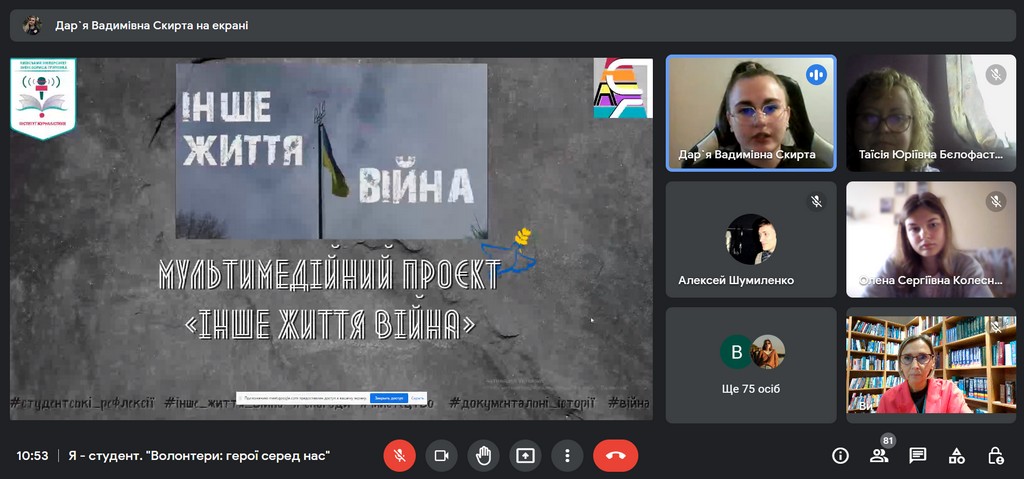Open the Activities shapes icon
The image size is (1024, 479).
click(956, 456)
